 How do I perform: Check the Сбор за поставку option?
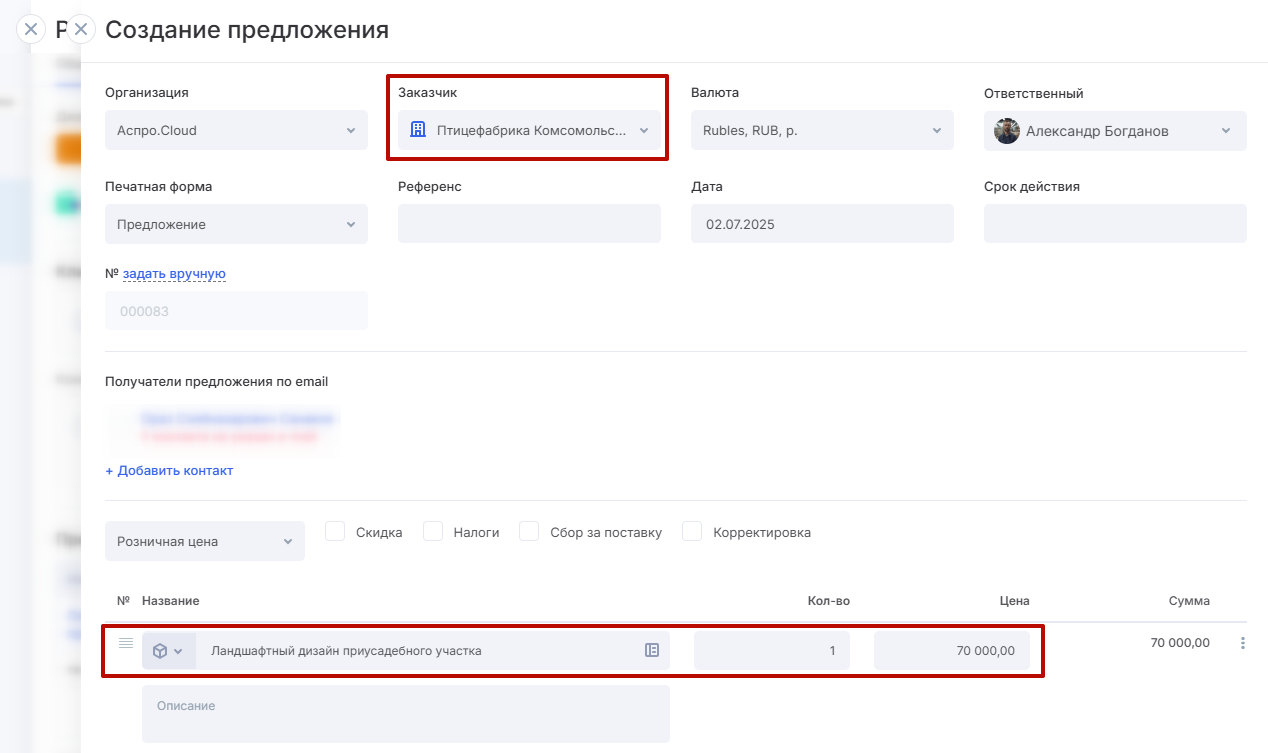530,532
